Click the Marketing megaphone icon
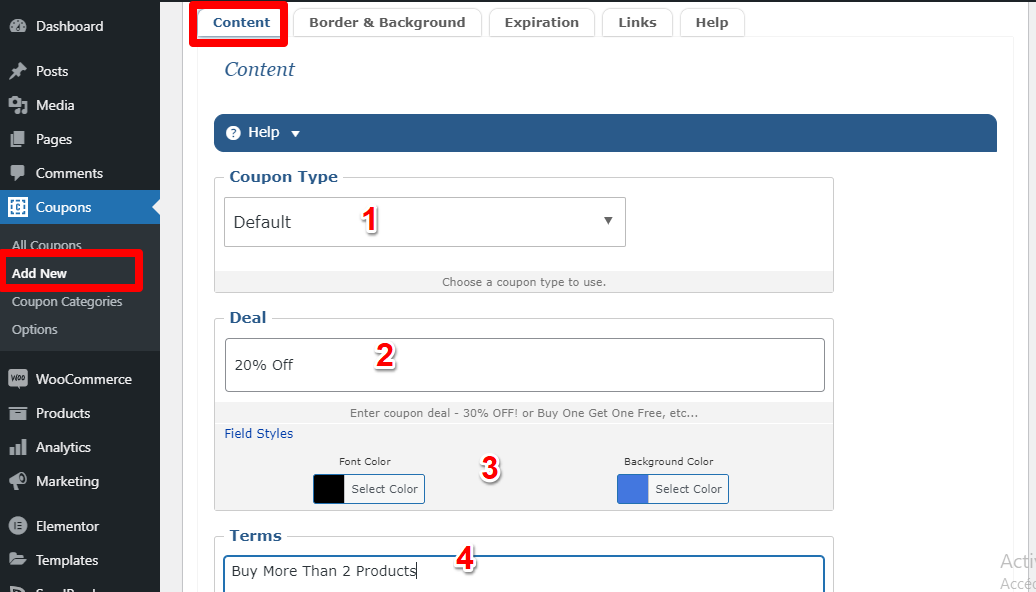Viewport: 1036px width, 592px height. click(x=18, y=481)
